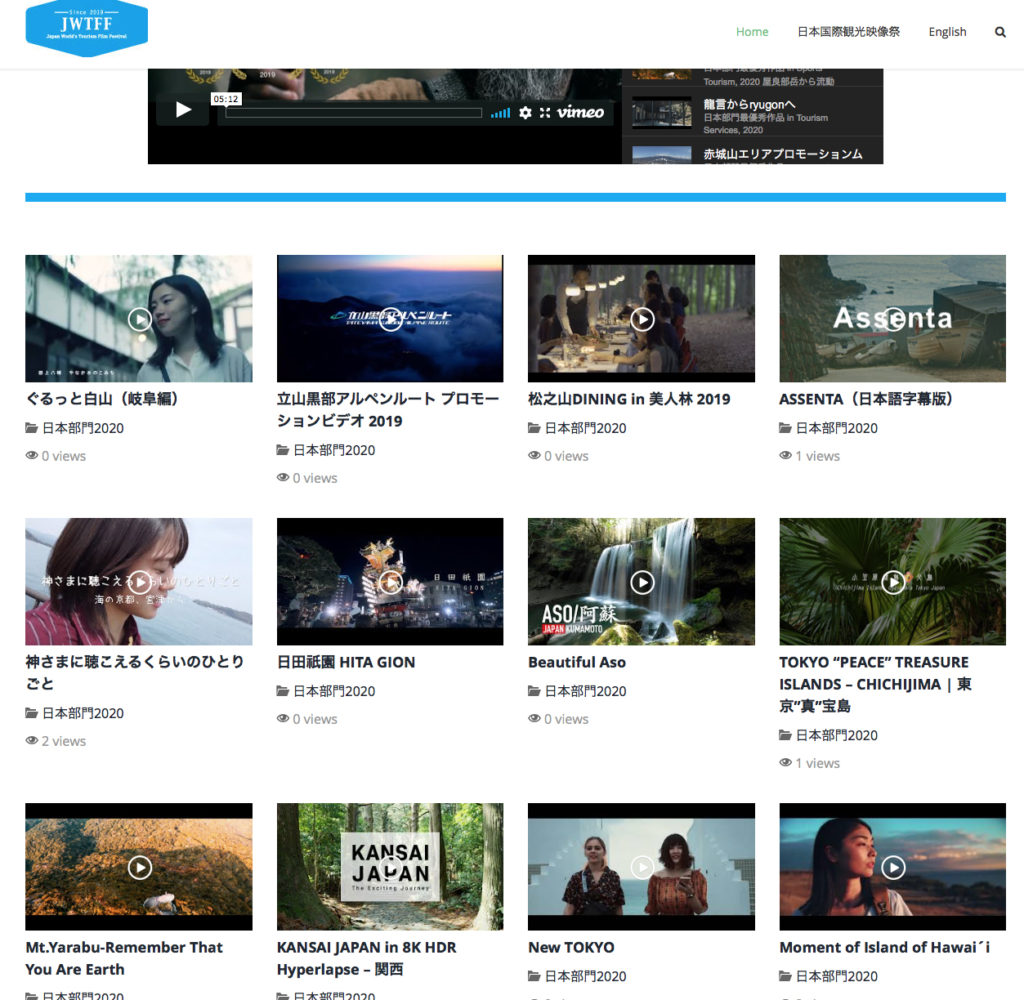This screenshot has height=1000, width=1024.
Task: Enter fullscreen via the player's fullscreen icon
Action: click(x=548, y=112)
